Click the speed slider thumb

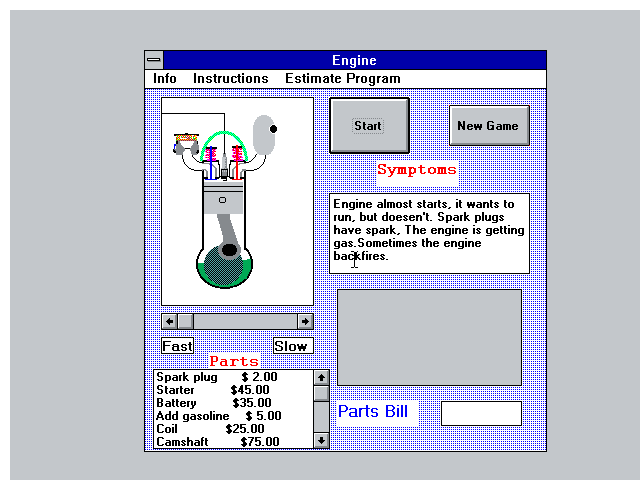point(185,321)
